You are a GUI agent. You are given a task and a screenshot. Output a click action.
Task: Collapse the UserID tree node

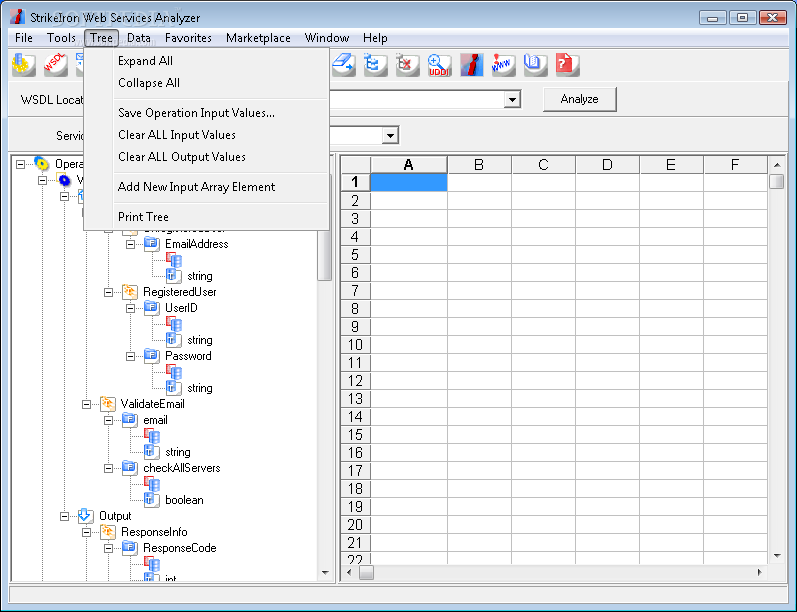(x=130, y=309)
